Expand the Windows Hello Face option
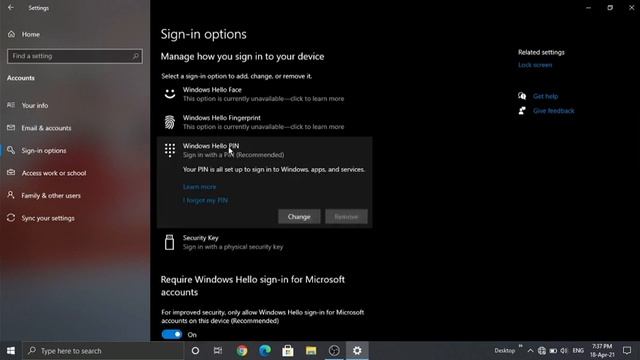This screenshot has height=360, width=640. pyautogui.click(x=264, y=94)
